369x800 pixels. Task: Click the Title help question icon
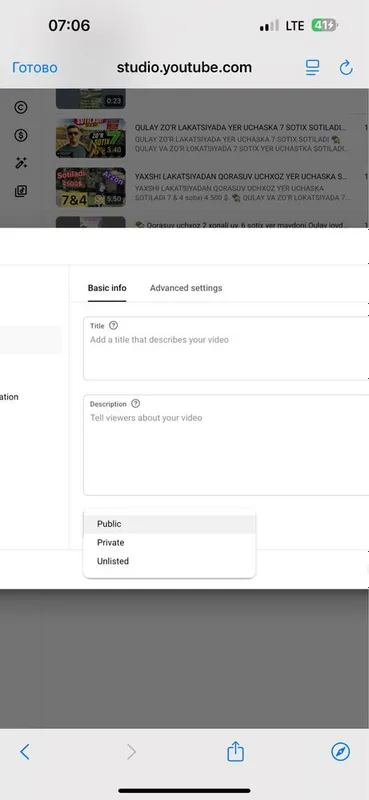point(113,326)
